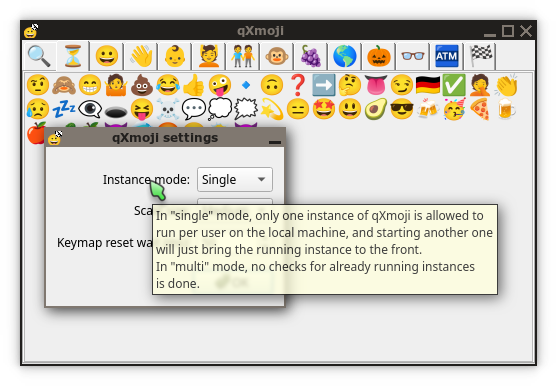557x386 pixels.
Task: Open the ATM symbols category tab
Action: coord(447,56)
